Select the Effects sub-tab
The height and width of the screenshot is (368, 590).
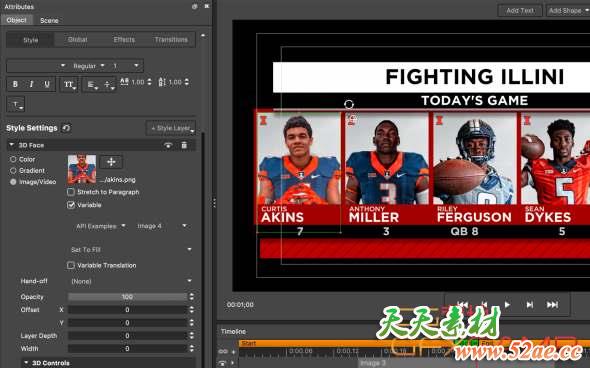124,40
